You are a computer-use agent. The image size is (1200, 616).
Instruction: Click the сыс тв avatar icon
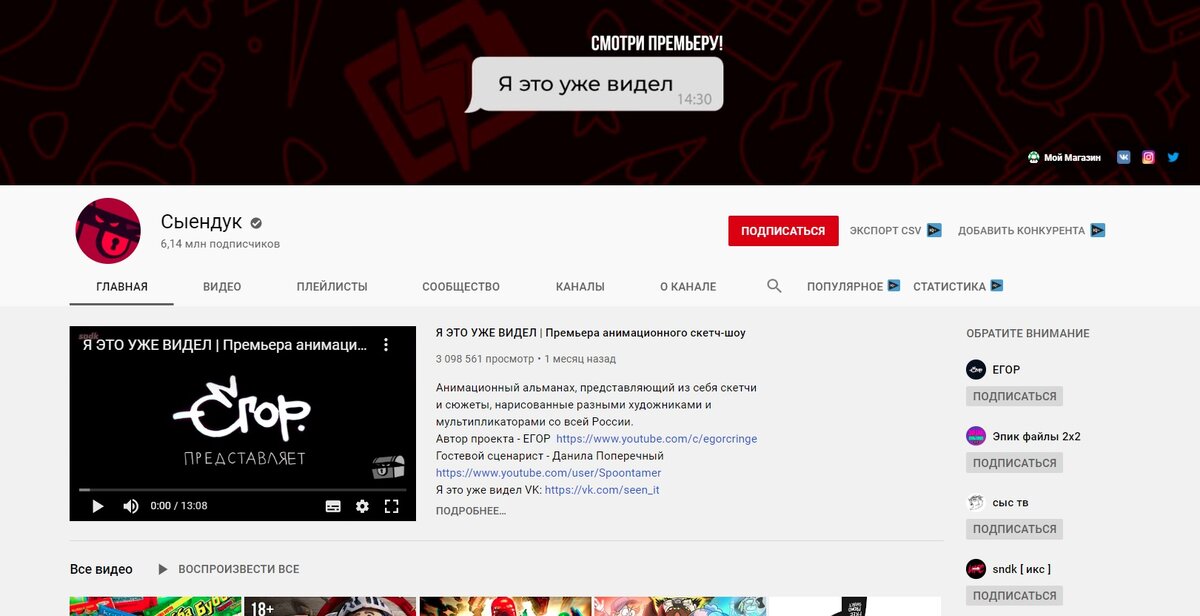pos(976,502)
